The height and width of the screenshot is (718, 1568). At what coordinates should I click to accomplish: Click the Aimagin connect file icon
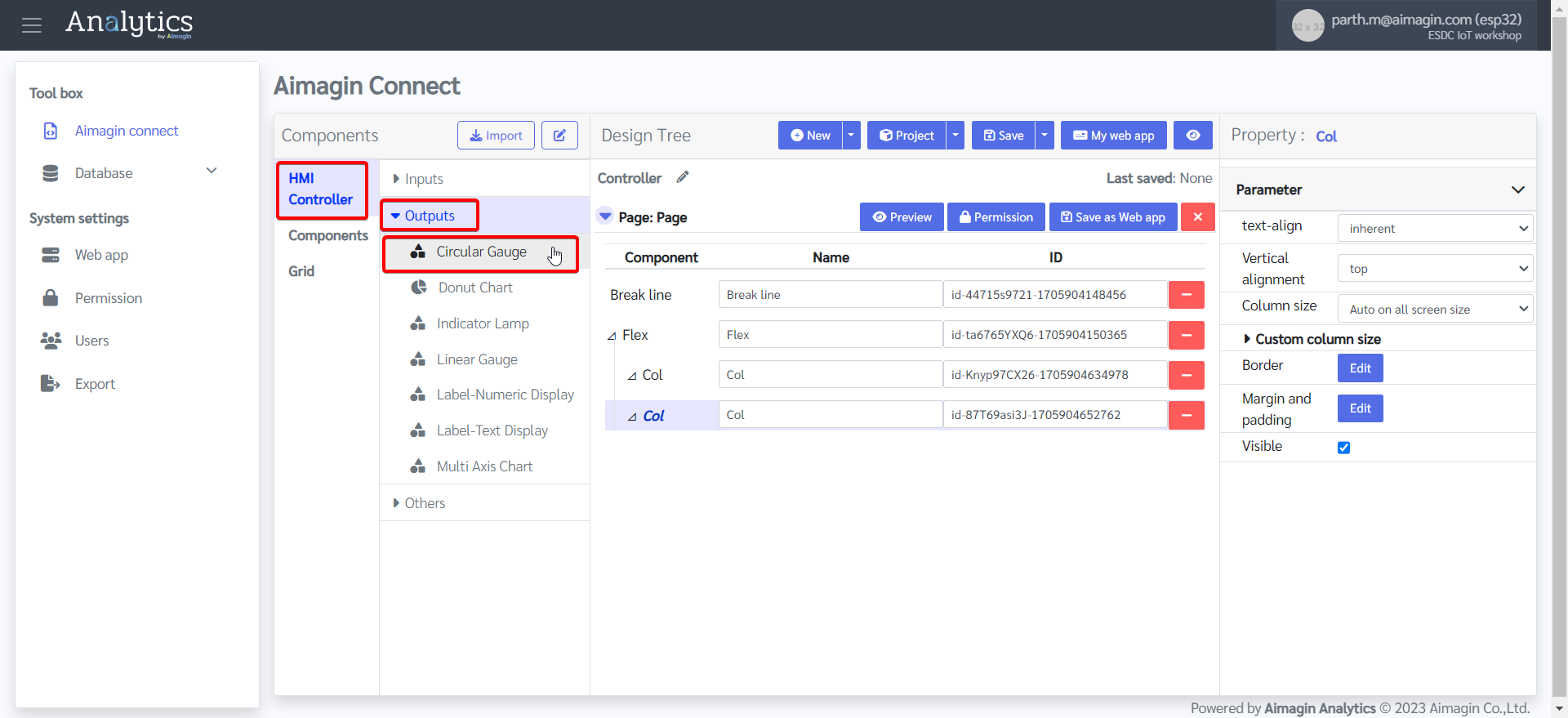pyautogui.click(x=51, y=131)
